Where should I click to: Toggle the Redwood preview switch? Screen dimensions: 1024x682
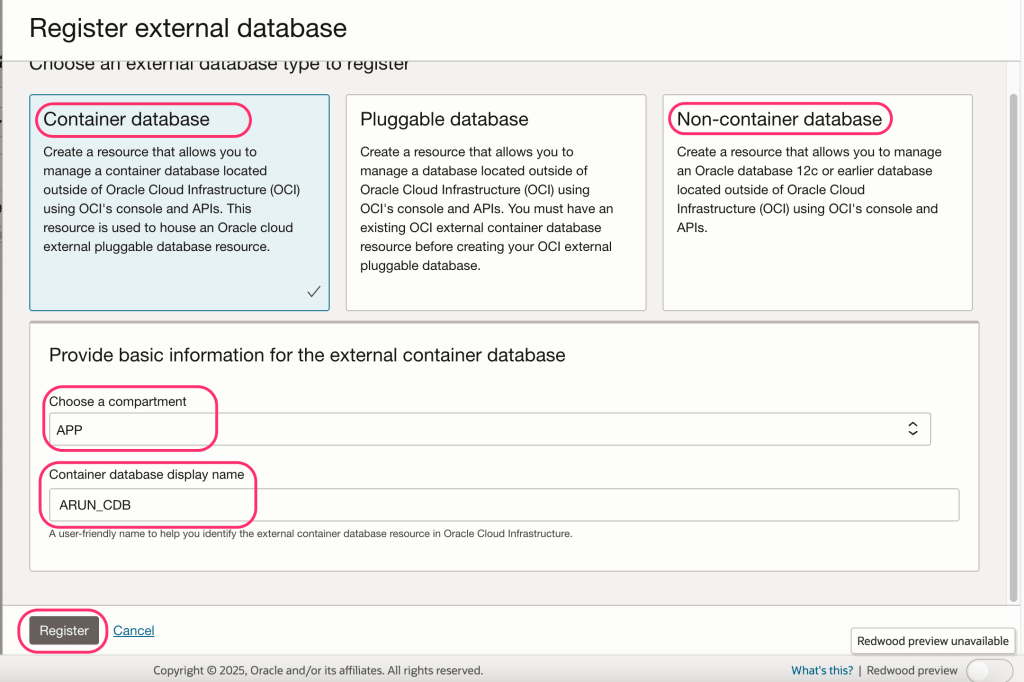[x=989, y=671]
